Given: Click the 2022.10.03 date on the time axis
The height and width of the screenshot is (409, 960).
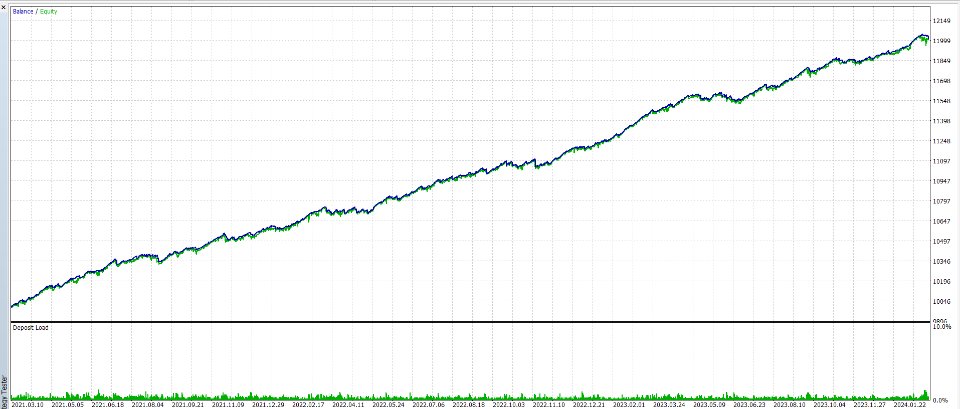Looking at the screenshot, I should 509,405.
